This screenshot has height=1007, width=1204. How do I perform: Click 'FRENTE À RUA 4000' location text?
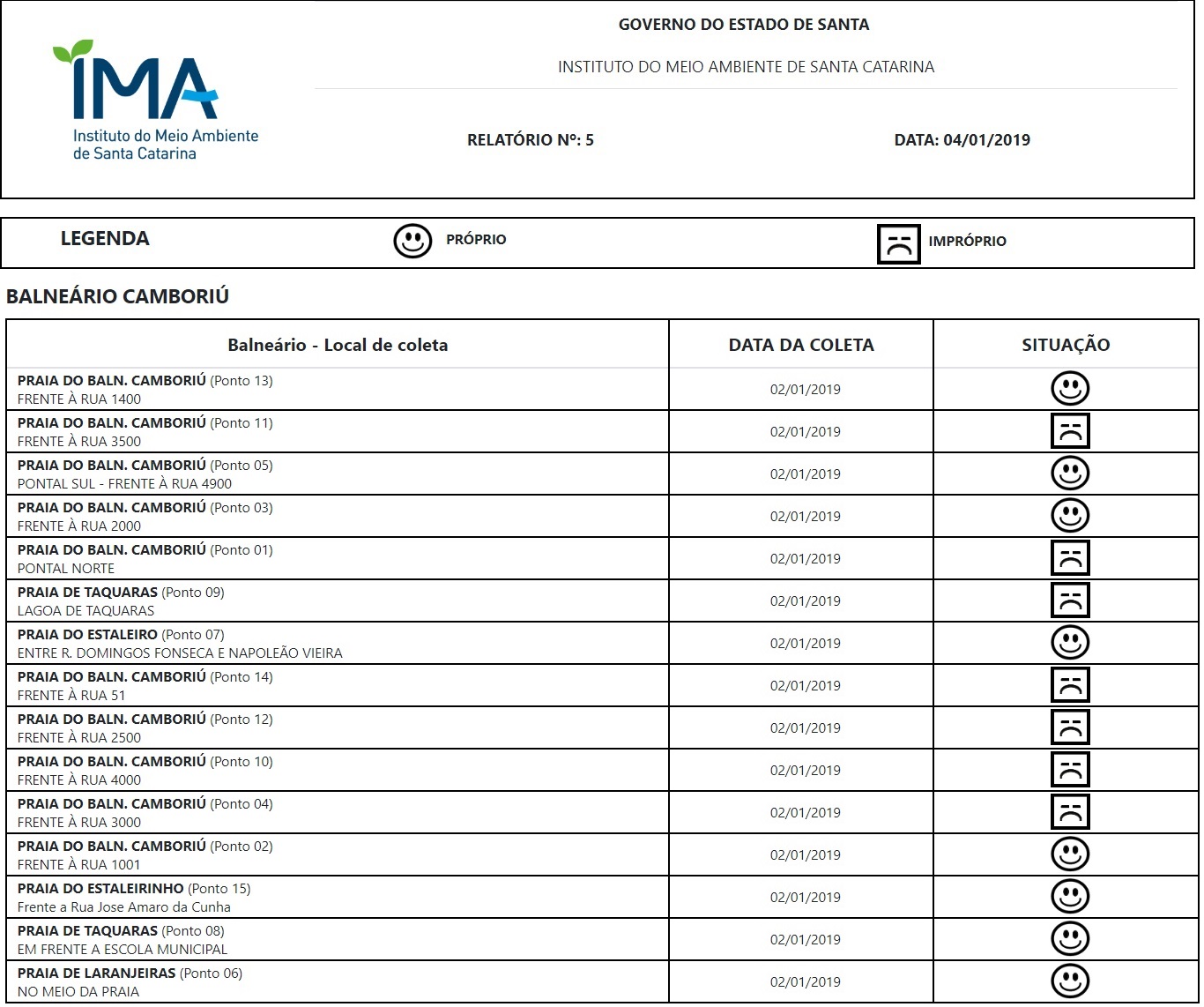tap(79, 779)
